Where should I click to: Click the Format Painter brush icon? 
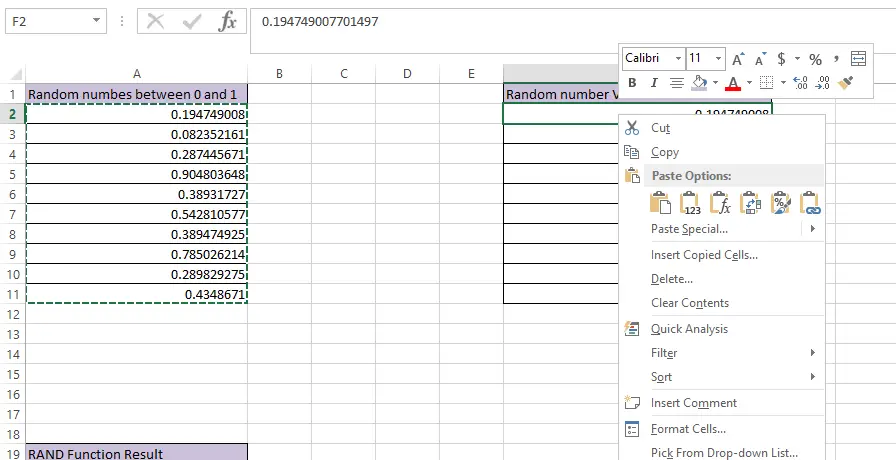click(846, 83)
